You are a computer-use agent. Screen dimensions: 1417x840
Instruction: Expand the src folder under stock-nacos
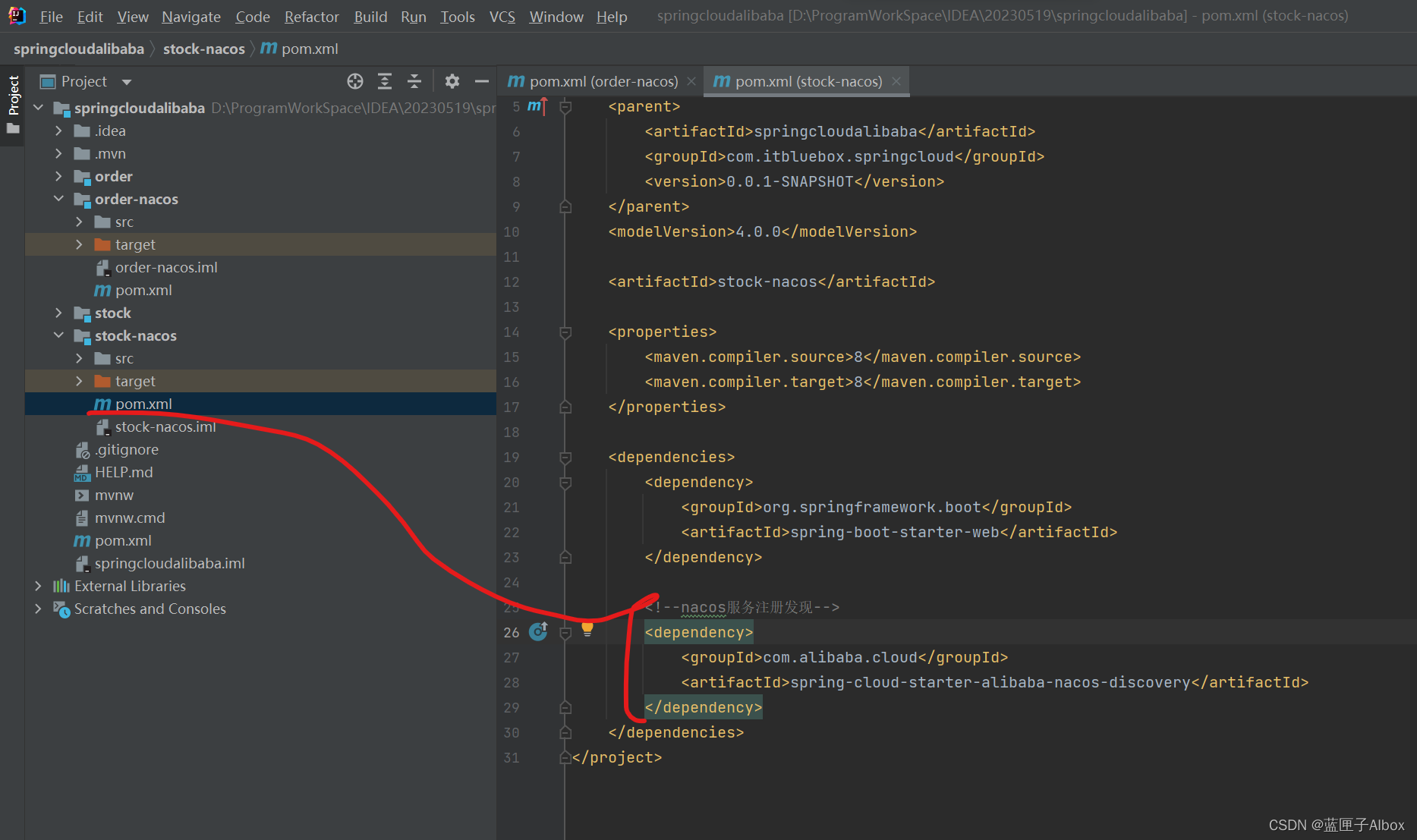[x=79, y=358]
